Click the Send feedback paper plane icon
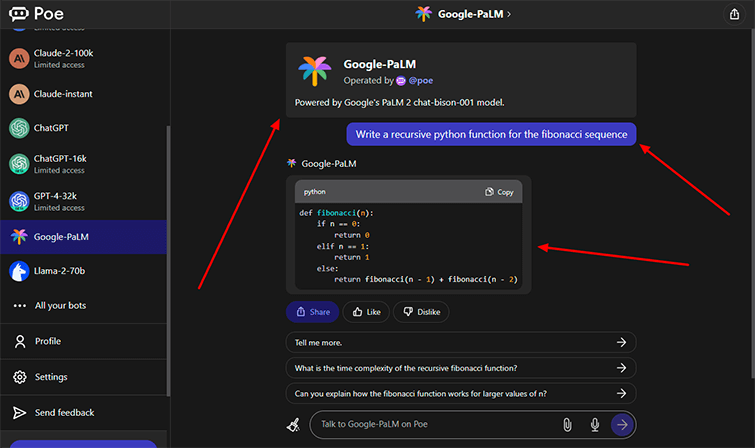The height and width of the screenshot is (448, 755). 19,413
